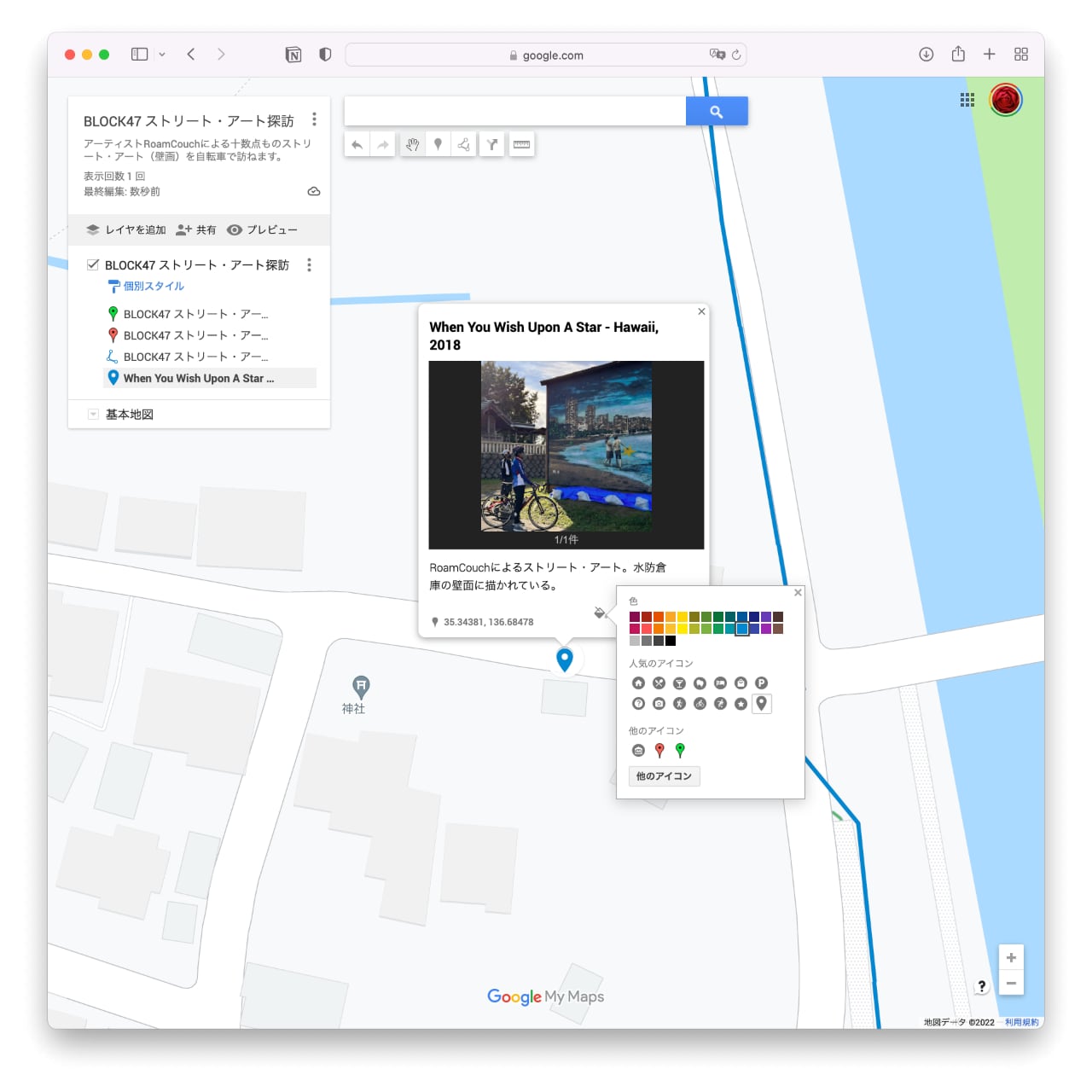Select the camera icon for the marker

tap(659, 703)
